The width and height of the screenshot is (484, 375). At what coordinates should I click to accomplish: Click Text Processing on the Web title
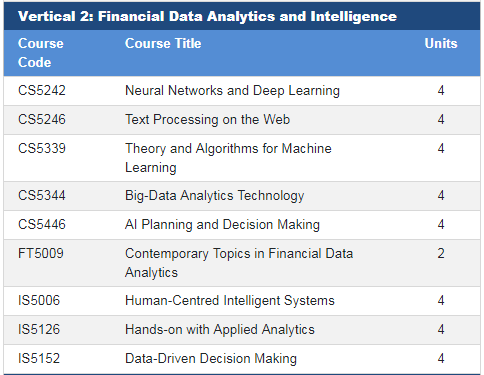tap(207, 119)
